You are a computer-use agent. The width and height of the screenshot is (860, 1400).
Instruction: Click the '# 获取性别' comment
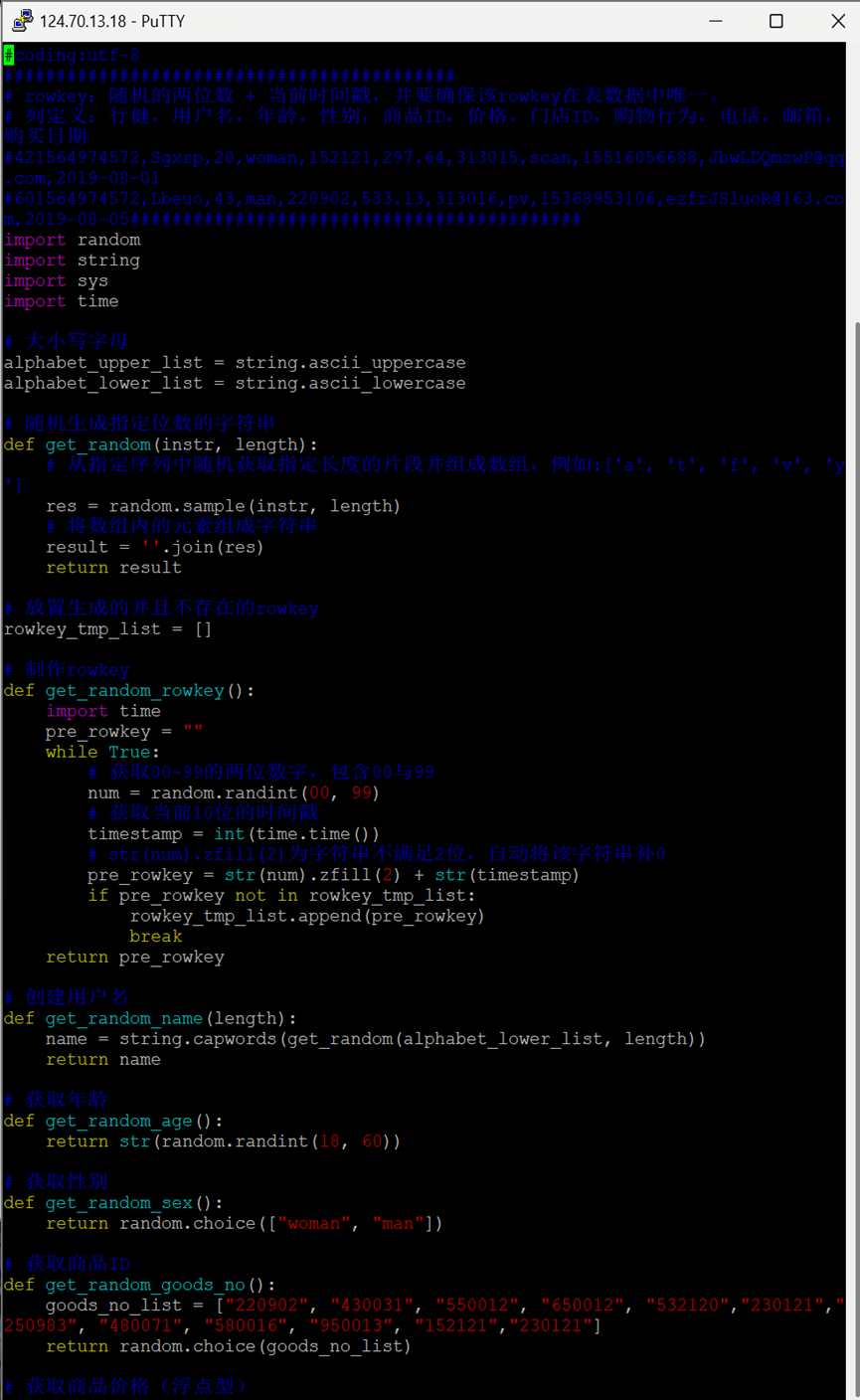click(x=57, y=1182)
